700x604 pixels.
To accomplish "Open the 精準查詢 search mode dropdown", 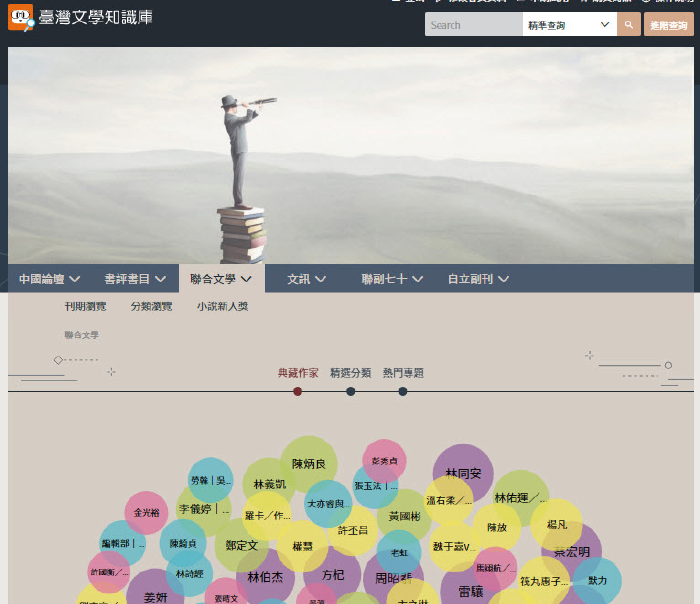I will 568,25.
